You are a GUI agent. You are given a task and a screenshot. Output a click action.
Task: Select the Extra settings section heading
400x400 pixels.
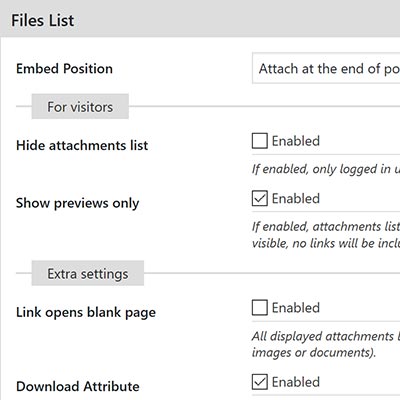click(88, 273)
